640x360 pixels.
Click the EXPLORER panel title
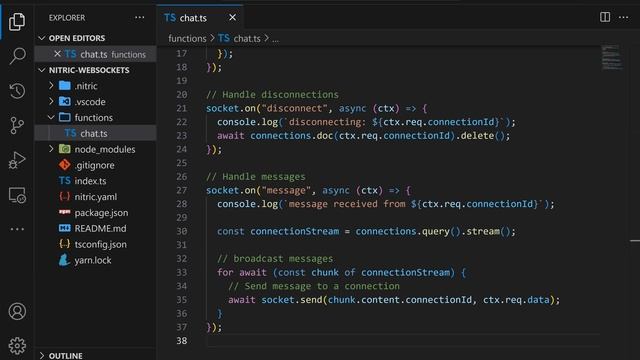pyautogui.click(x=67, y=18)
